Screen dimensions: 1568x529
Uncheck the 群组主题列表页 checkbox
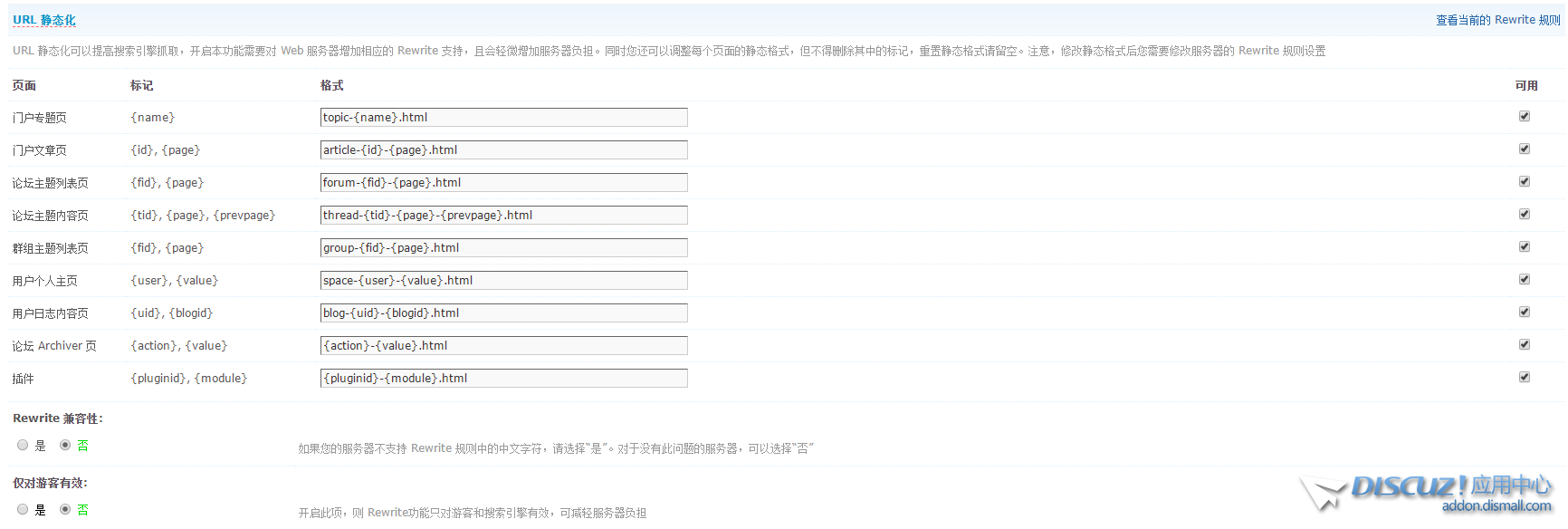pyautogui.click(x=1525, y=247)
